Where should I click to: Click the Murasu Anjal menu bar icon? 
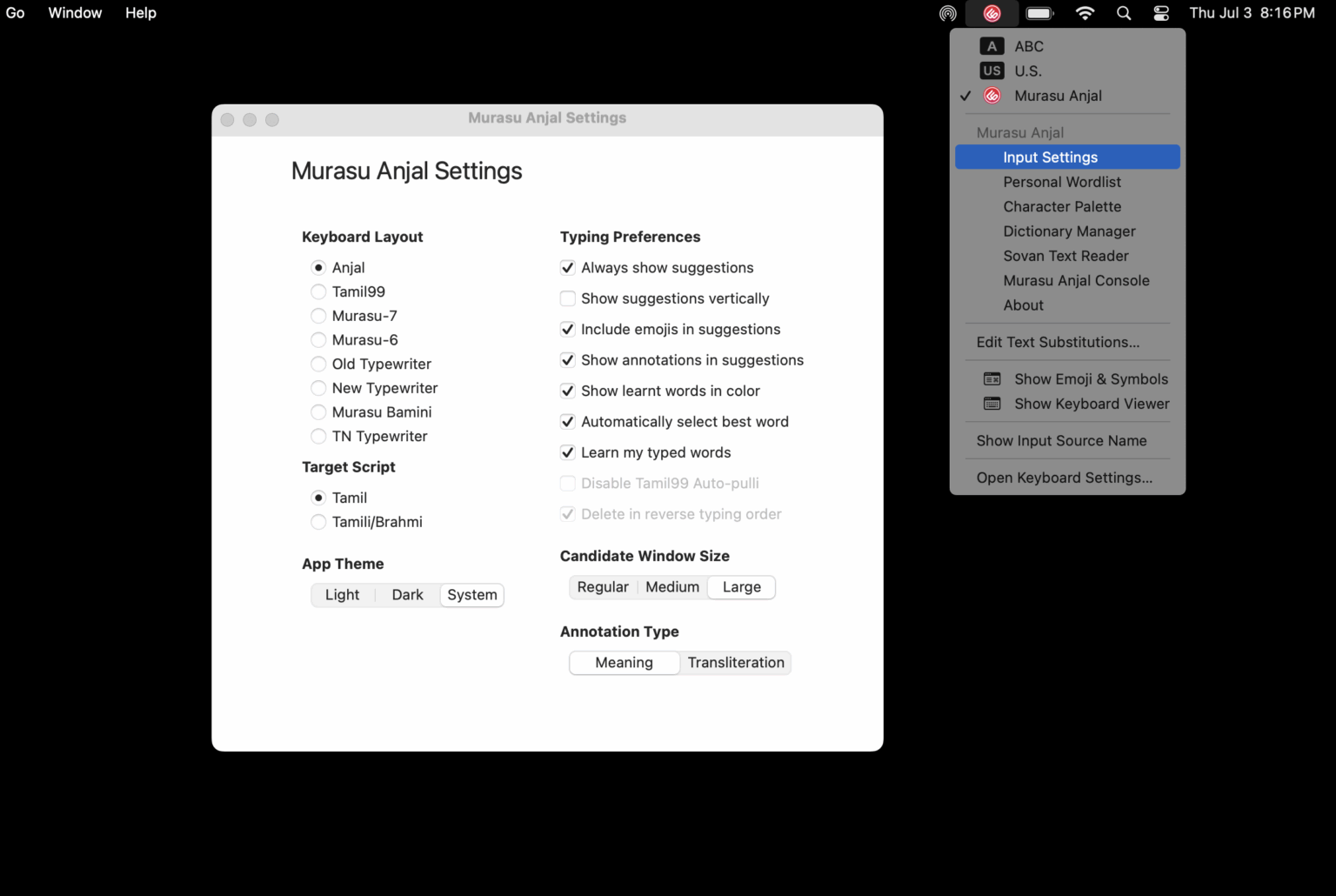coord(992,13)
